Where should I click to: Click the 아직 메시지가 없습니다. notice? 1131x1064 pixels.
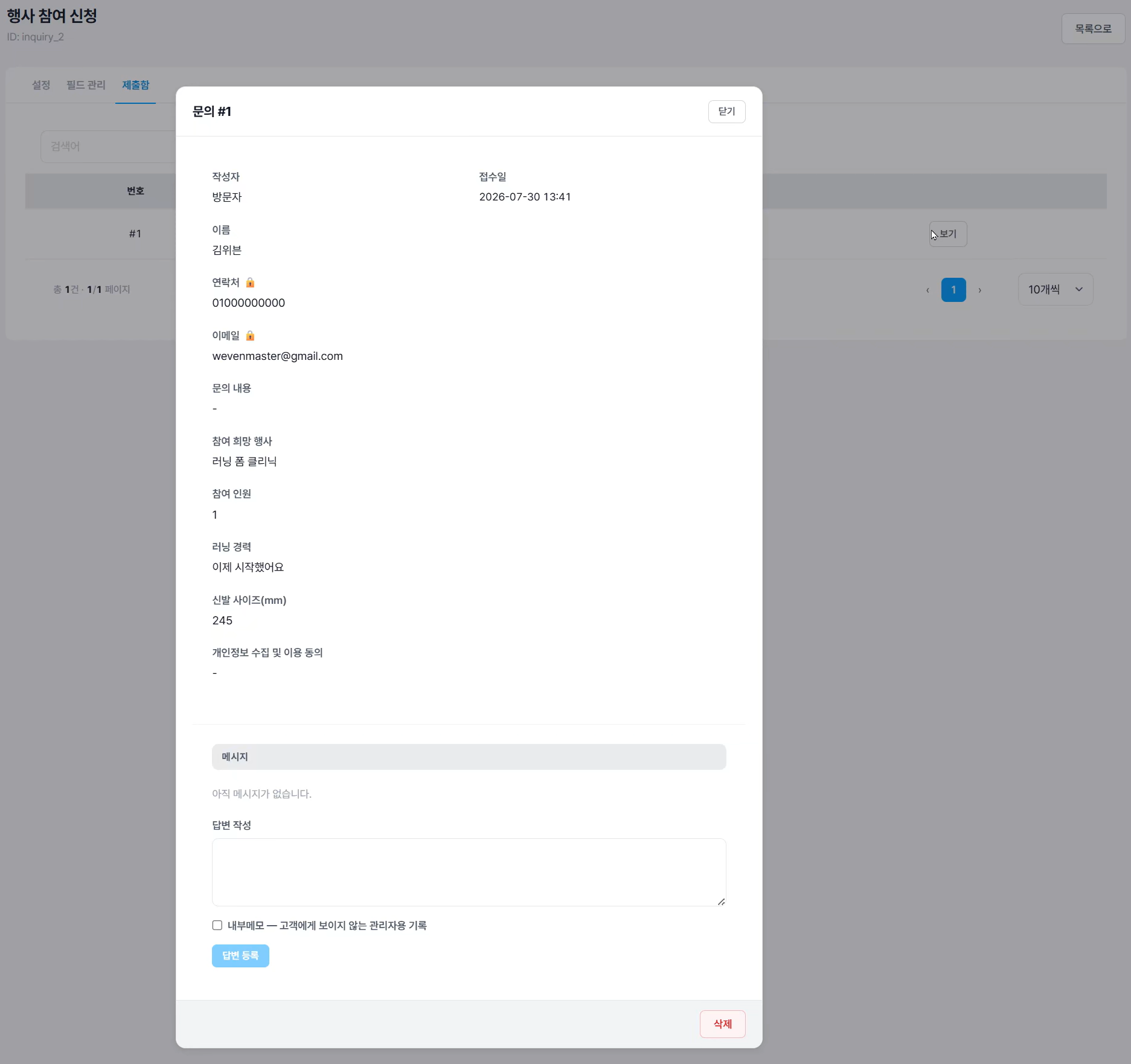[261, 793]
